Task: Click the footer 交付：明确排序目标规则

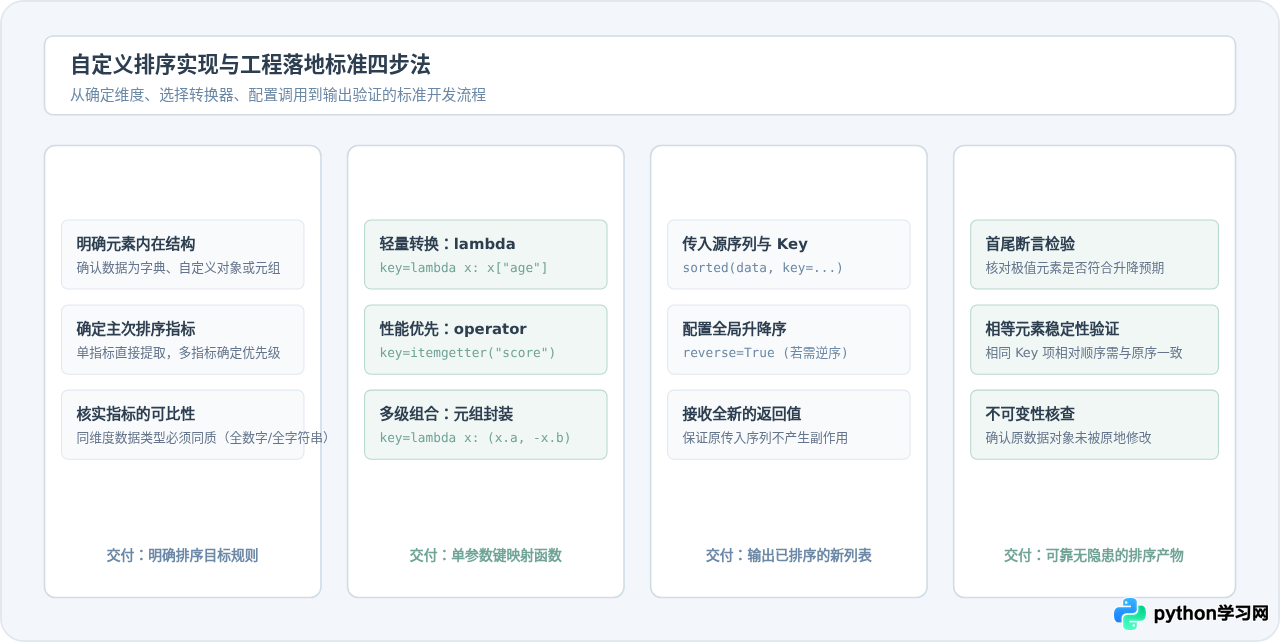Action: (183, 555)
